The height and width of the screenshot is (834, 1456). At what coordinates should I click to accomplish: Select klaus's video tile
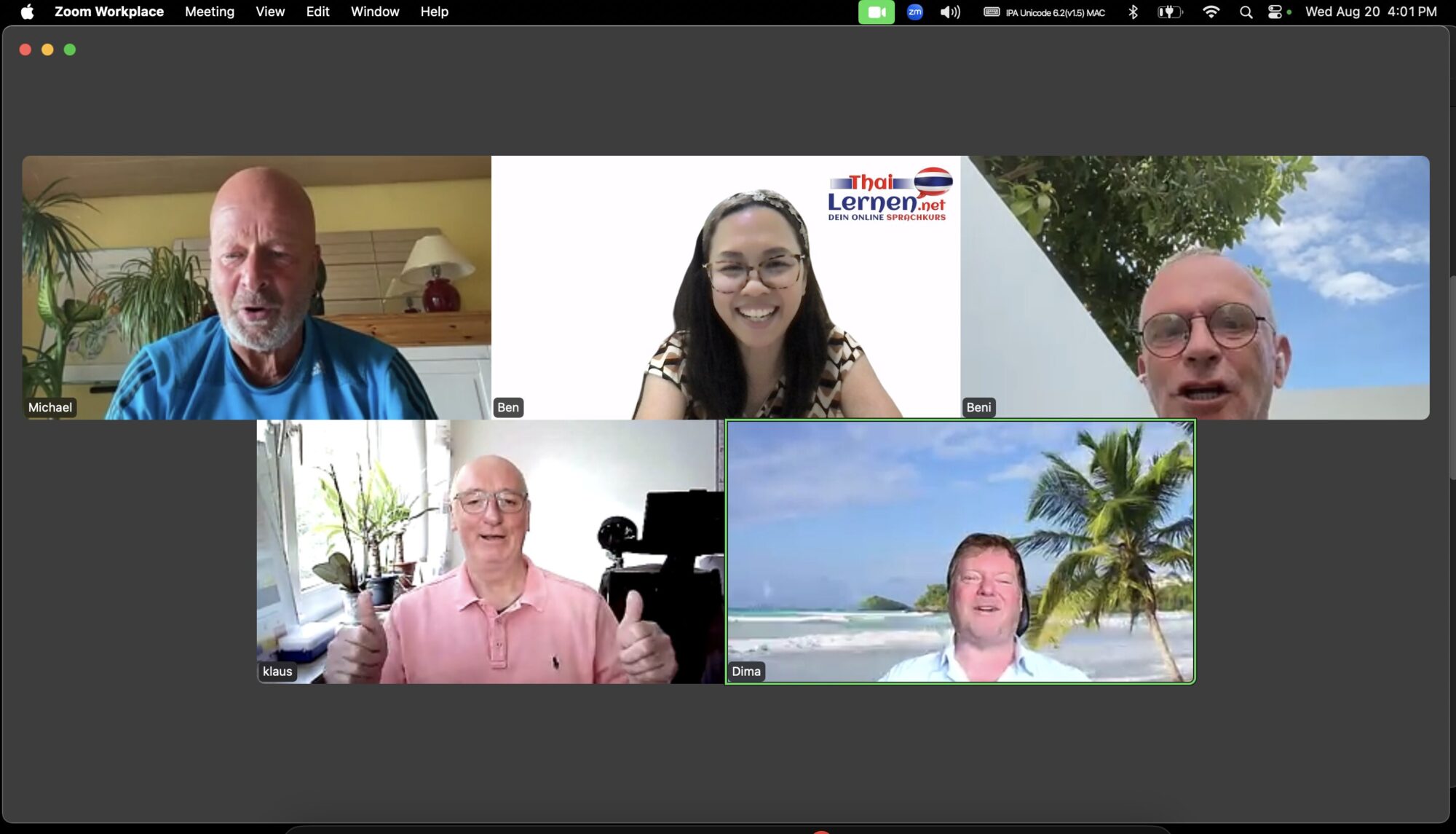click(490, 551)
